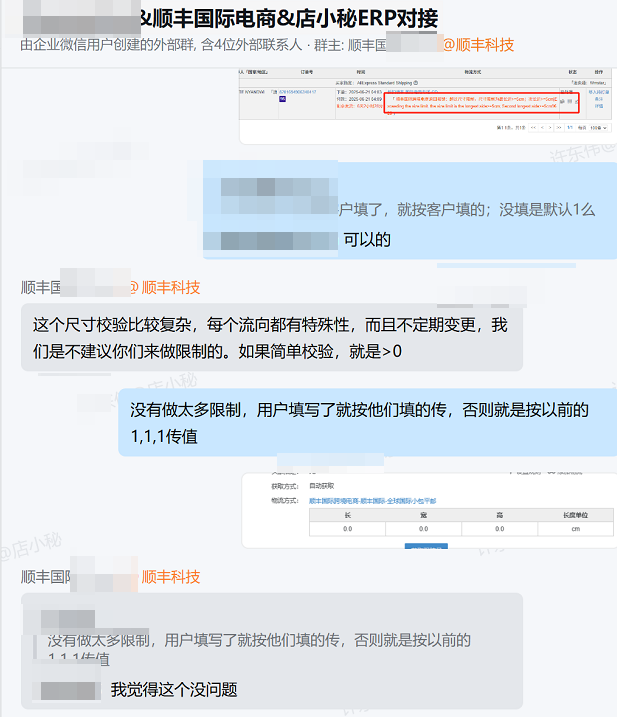Click the orange @顺丰科技 tag in the header

[x=479, y=45]
